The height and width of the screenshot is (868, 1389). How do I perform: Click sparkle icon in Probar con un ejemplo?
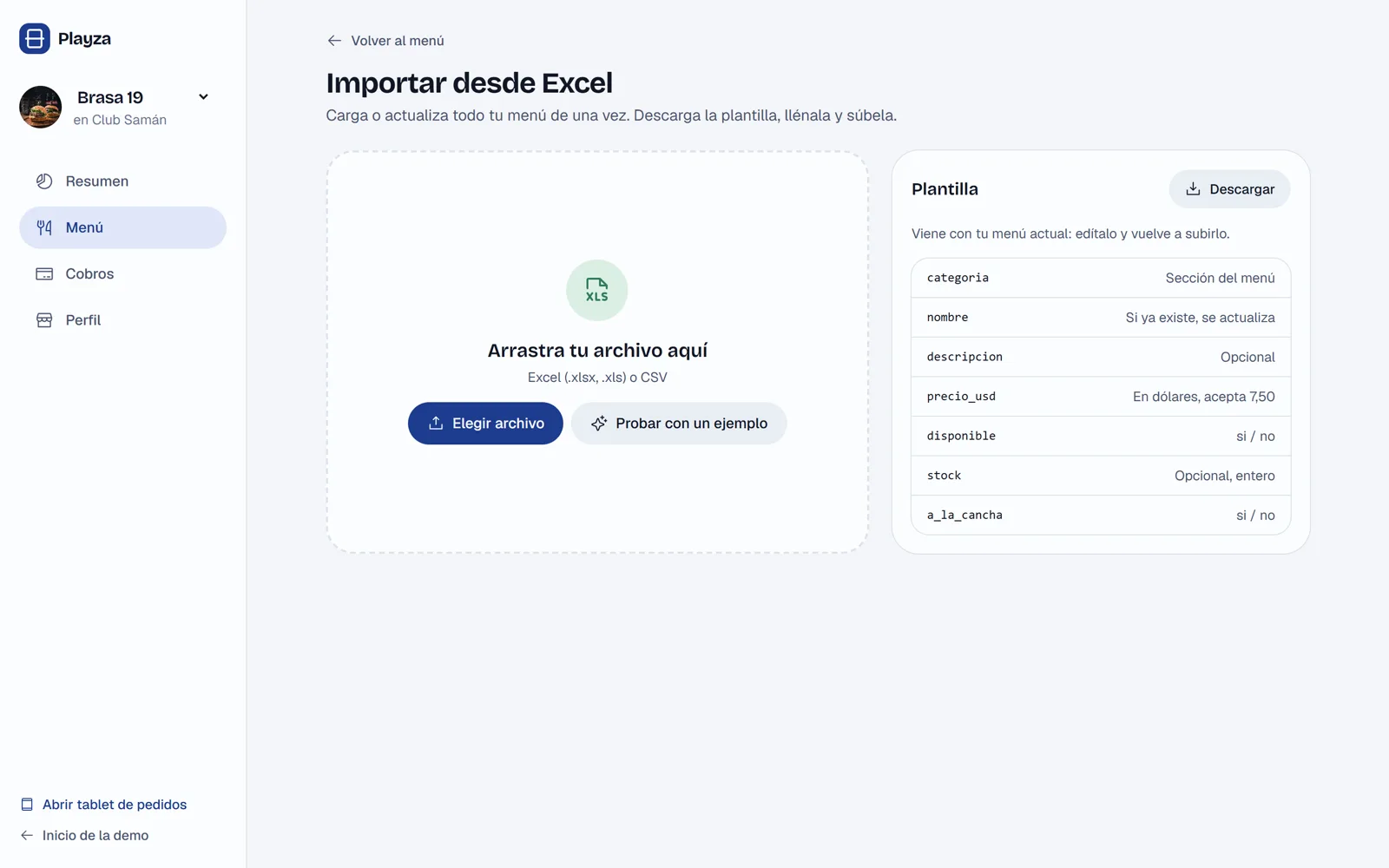click(599, 424)
